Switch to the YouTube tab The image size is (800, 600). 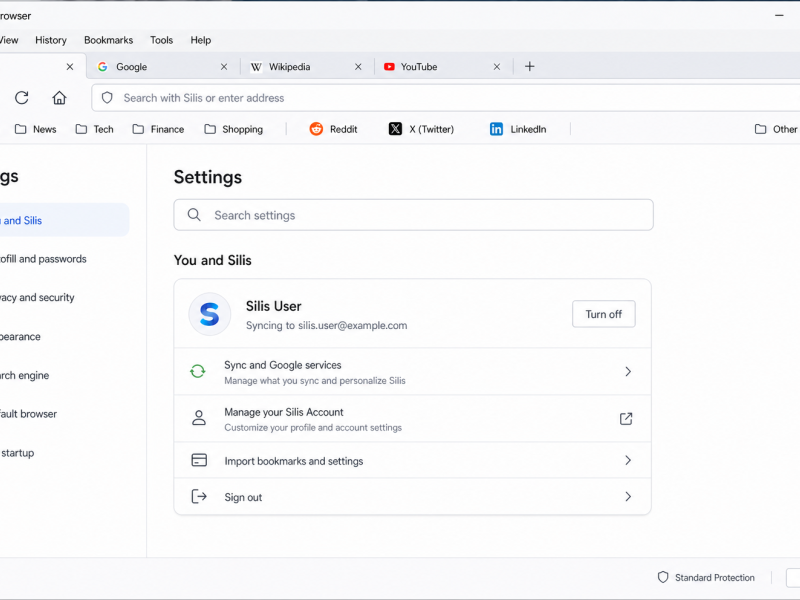click(442, 67)
